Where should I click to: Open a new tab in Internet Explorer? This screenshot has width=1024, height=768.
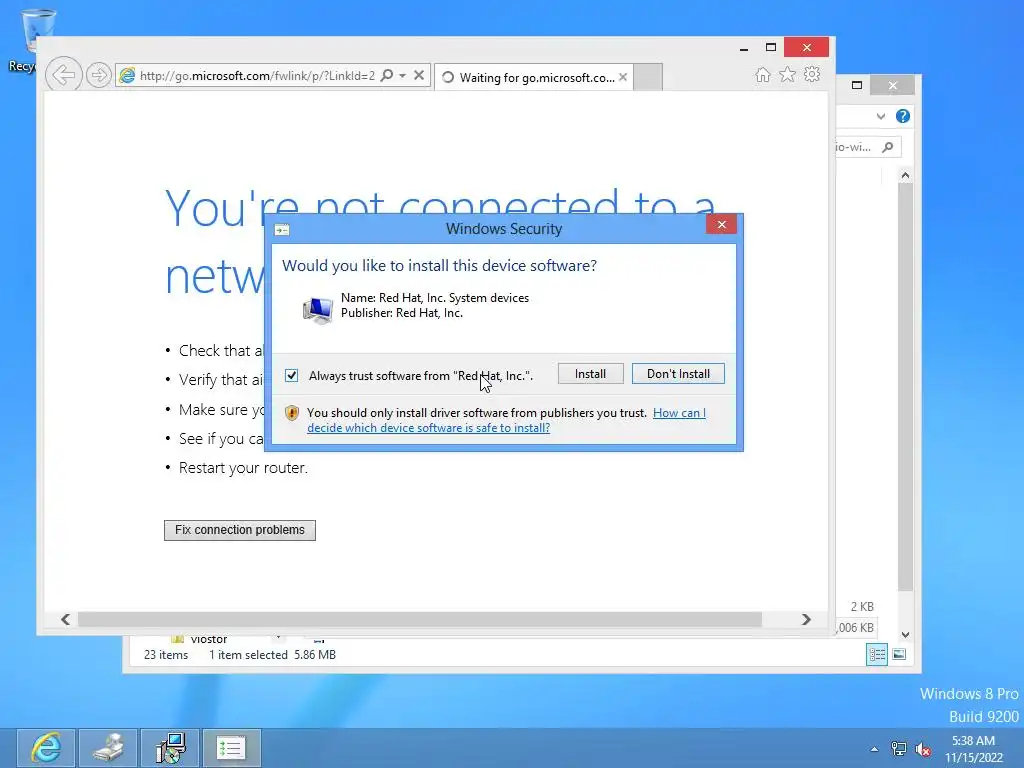[648, 77]
